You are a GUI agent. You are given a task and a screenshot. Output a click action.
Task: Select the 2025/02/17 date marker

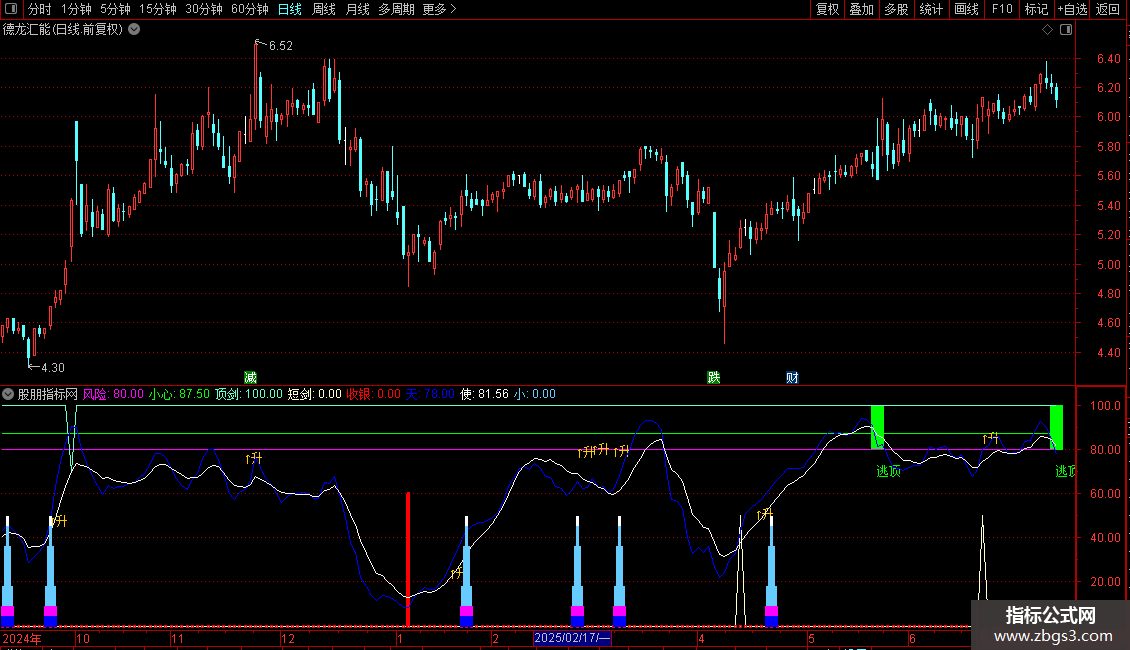tap(572, 638)
